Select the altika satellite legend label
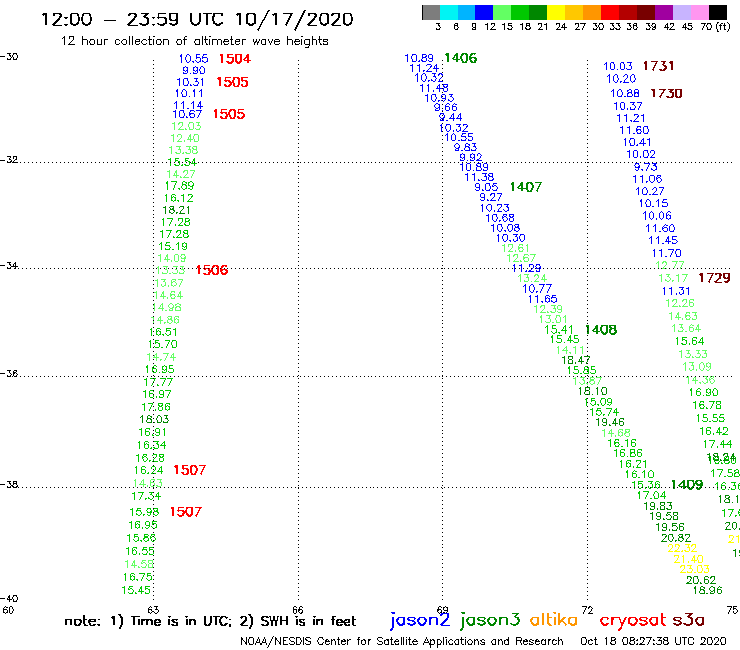Image resolution: width=740 pixels, height=650 pixels. click(x=553, y=620)
